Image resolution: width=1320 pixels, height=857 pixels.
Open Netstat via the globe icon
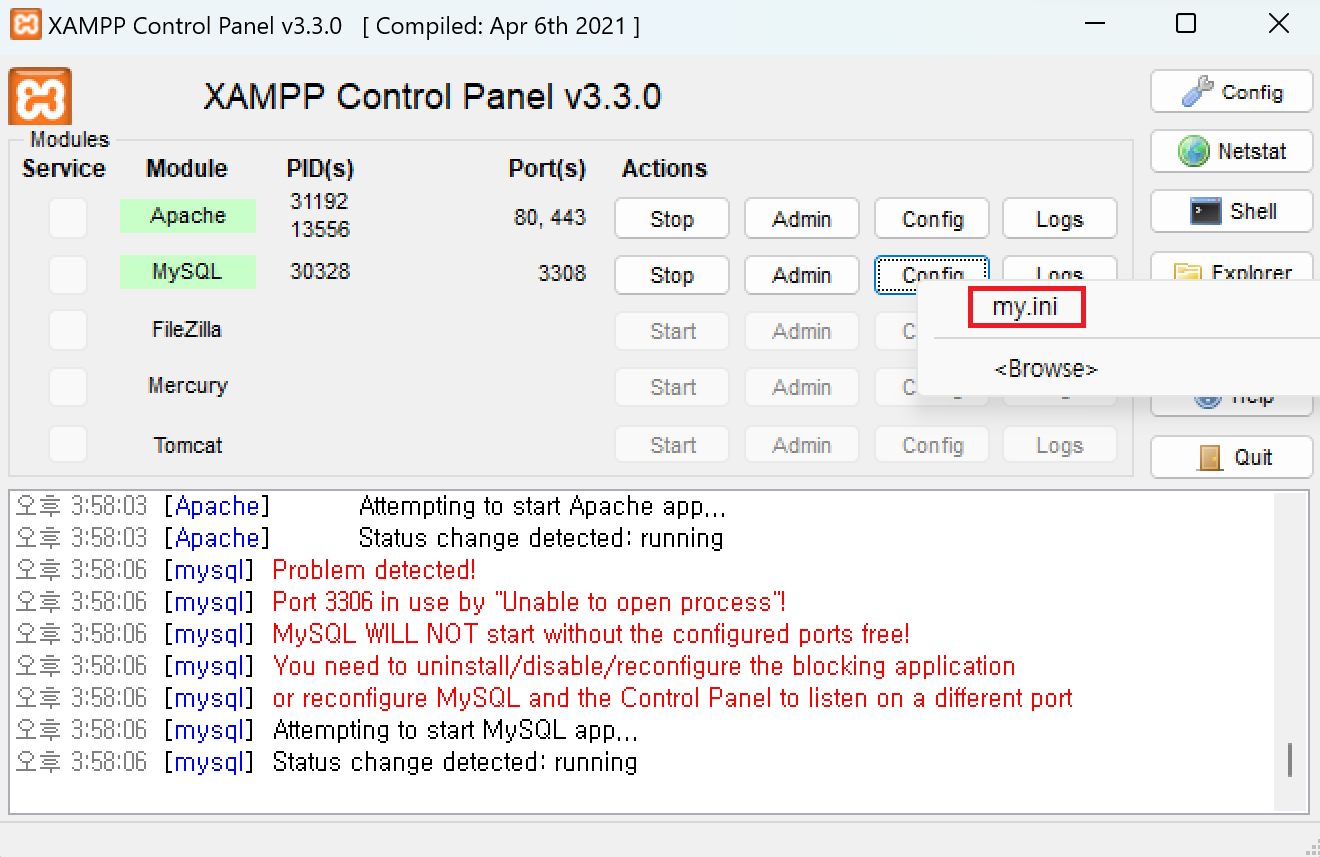coord(1195,151)
